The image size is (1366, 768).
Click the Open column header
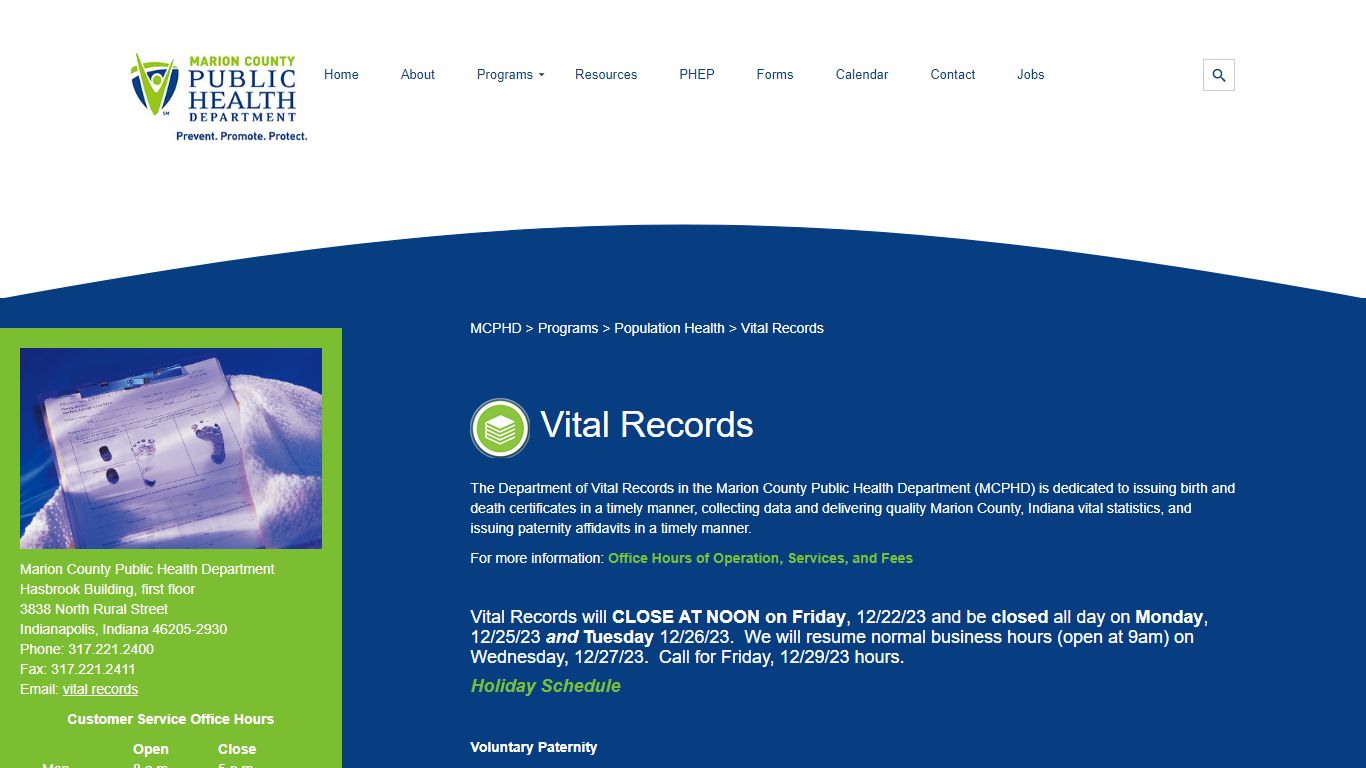tap(151, 749)
